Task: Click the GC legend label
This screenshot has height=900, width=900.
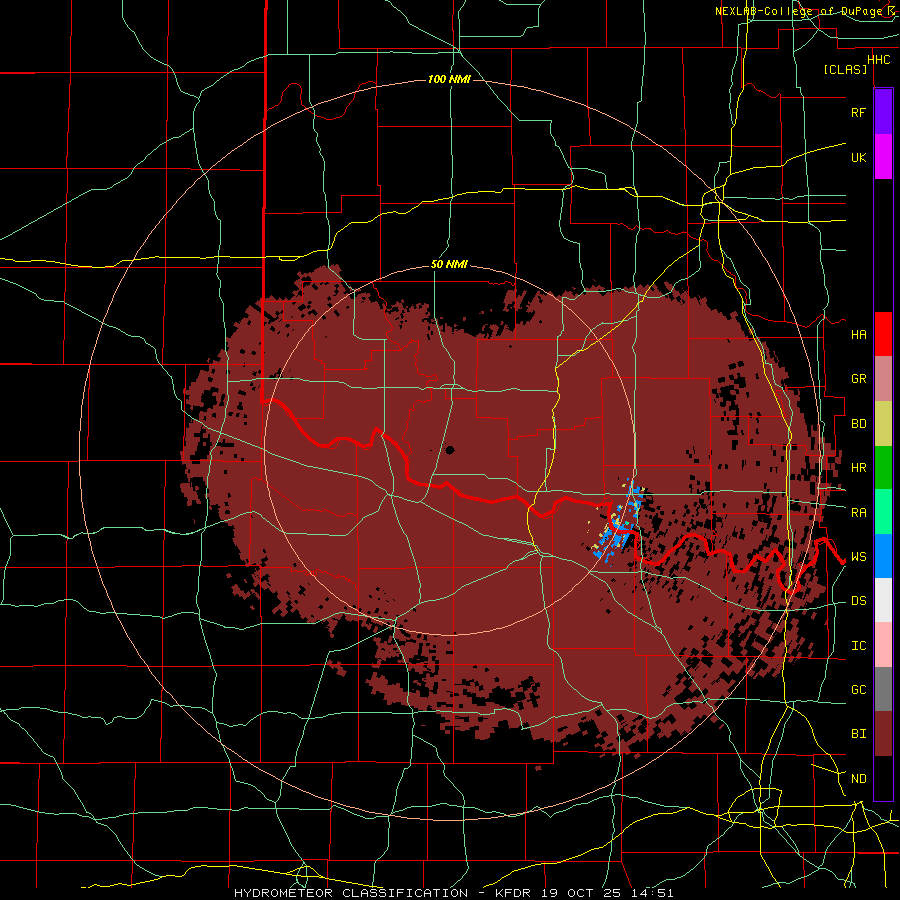Action: click(858, 690)
